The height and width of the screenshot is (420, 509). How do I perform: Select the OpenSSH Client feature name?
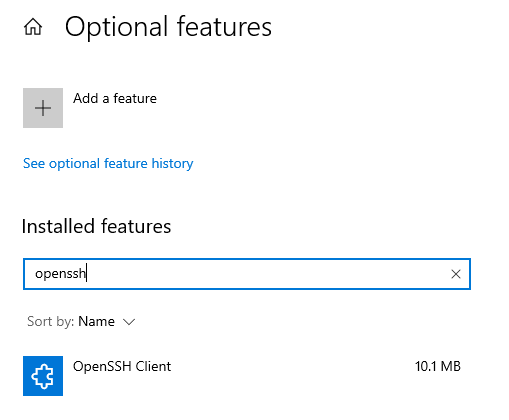[x=122, y=366]
